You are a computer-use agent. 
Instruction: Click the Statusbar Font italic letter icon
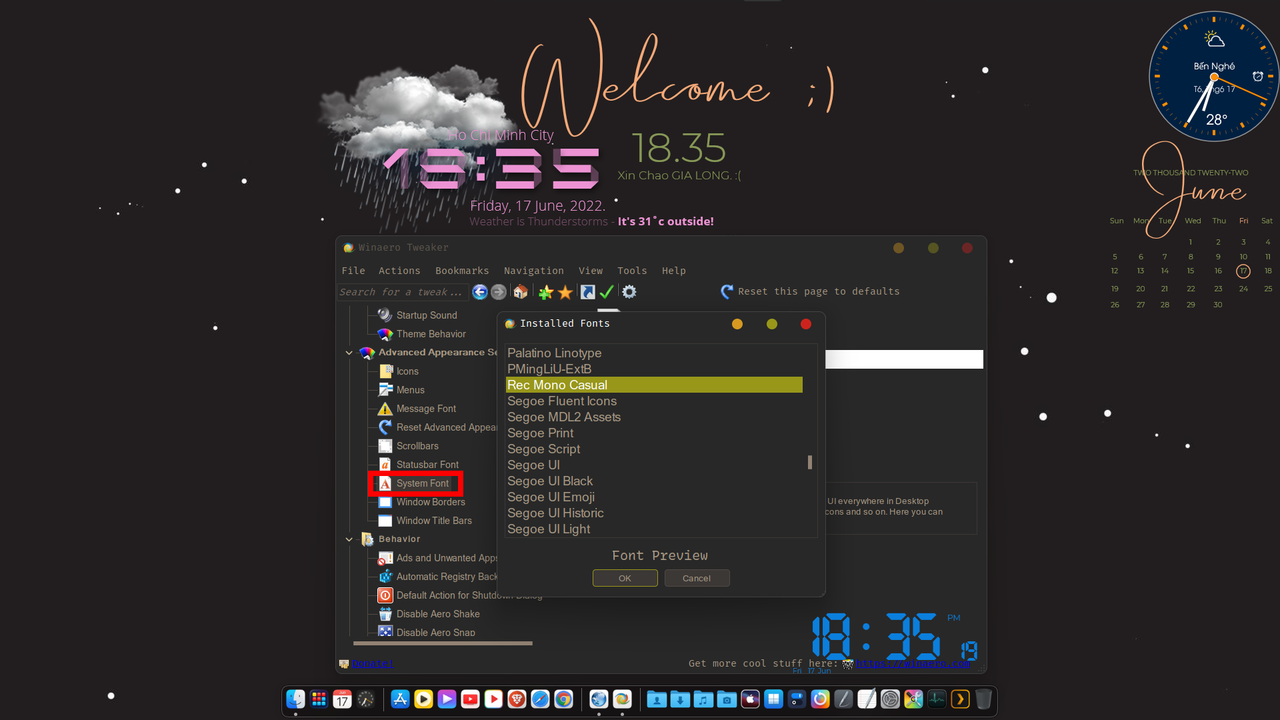(385, 465)
